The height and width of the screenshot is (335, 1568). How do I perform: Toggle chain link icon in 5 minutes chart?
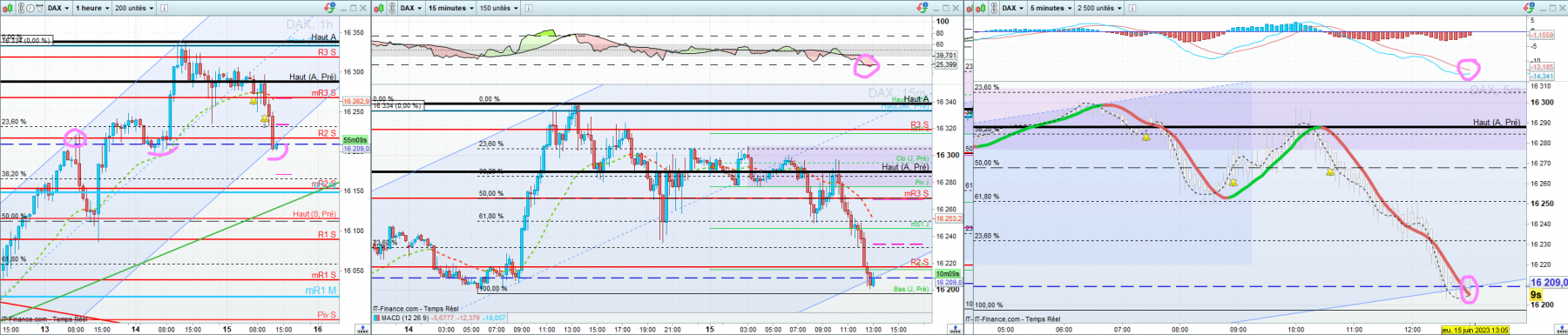pyautogui.click(x=994, y=8)
